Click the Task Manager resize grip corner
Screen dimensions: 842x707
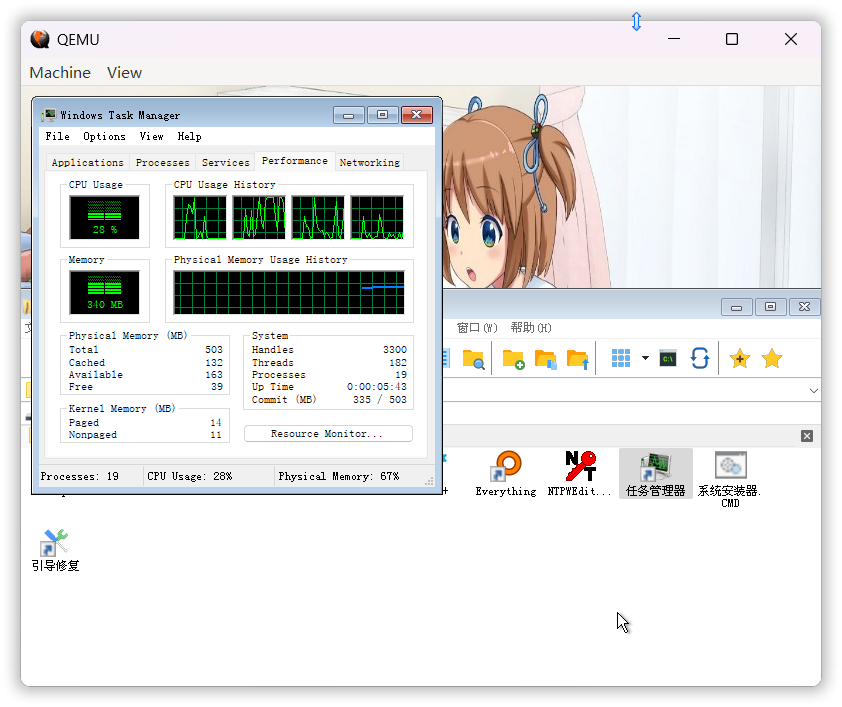429,482
